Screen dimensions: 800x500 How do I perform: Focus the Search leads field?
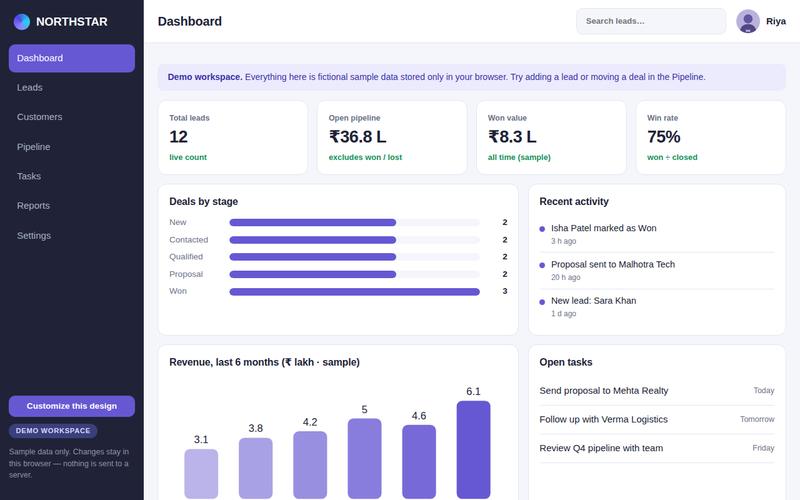pos(651,21)
